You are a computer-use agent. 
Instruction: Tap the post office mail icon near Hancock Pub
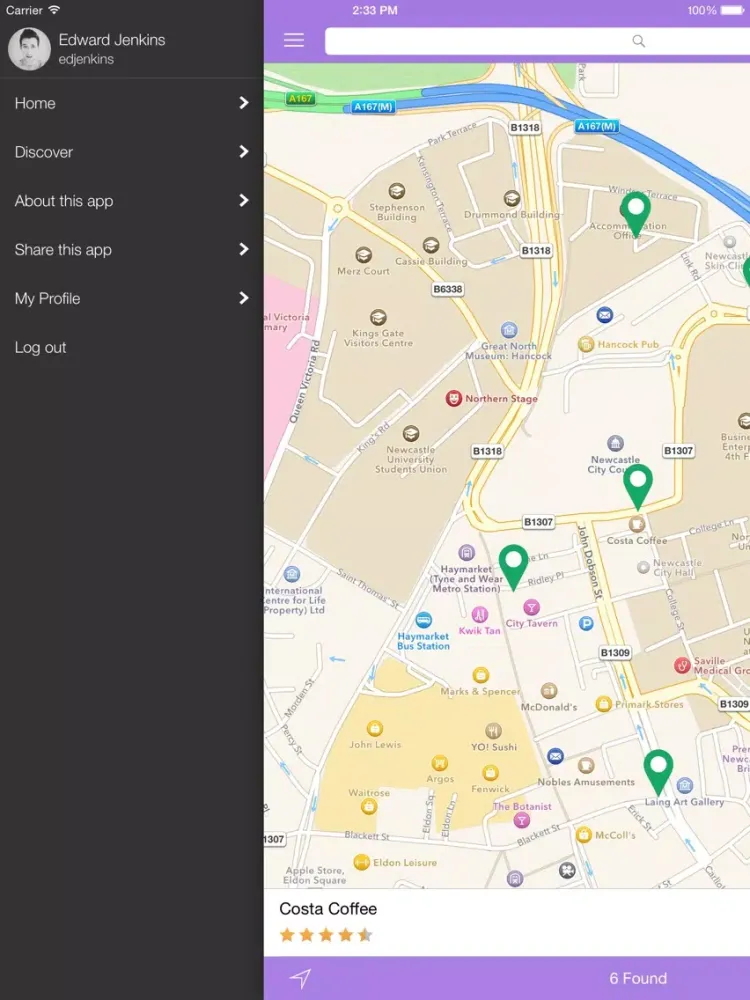(605, 314)
